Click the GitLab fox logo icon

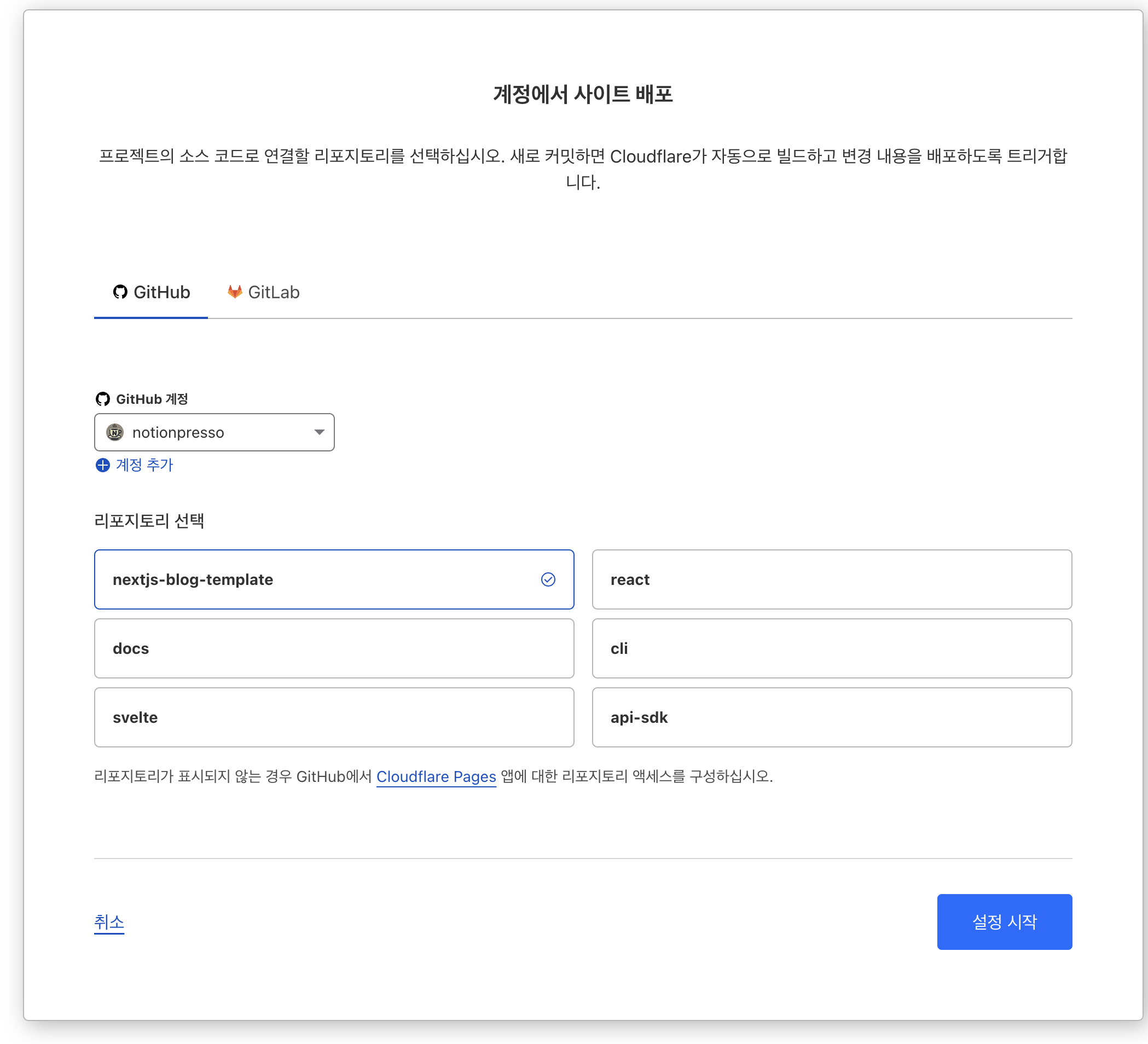point(235,292)
